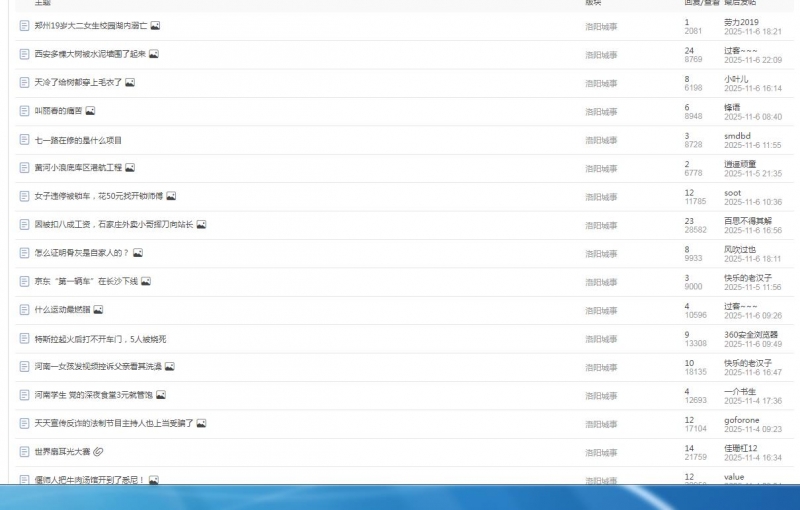Viewport: 800px width, 510px height.
Task: Click reply count 23 on 因被扣八成工资 thread
Action: click(690, 220)
